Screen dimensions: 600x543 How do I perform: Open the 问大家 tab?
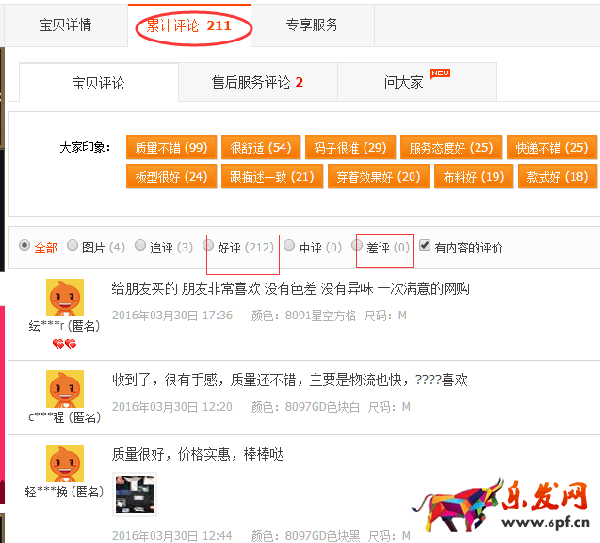point(404,82)
